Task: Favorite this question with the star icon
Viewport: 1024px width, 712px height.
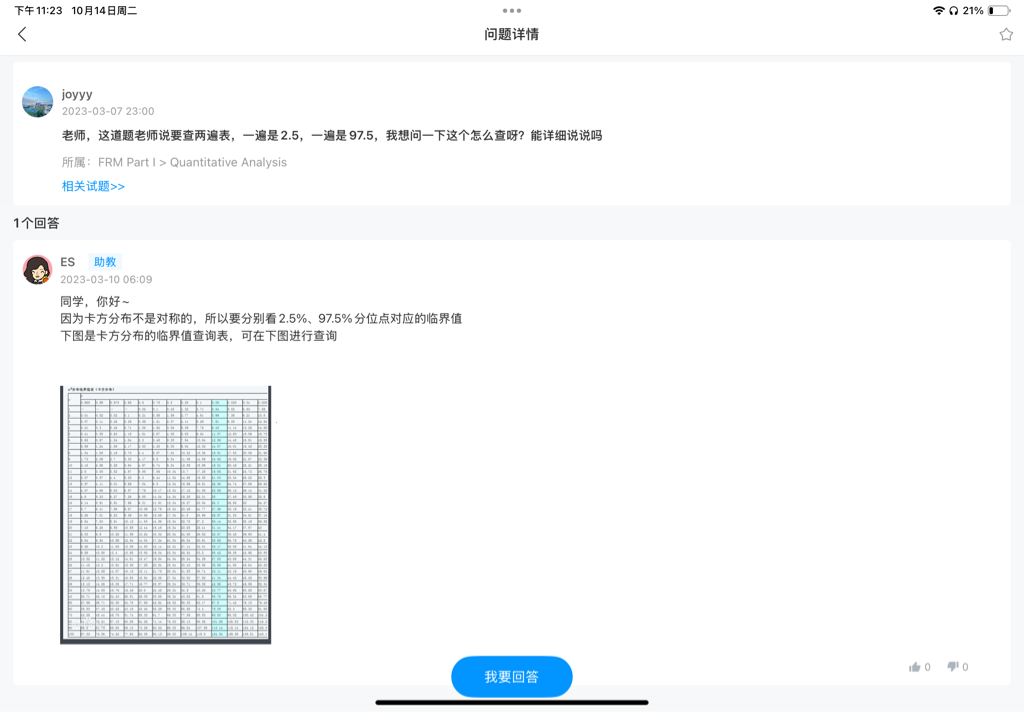Action: tap(1006, 34)
